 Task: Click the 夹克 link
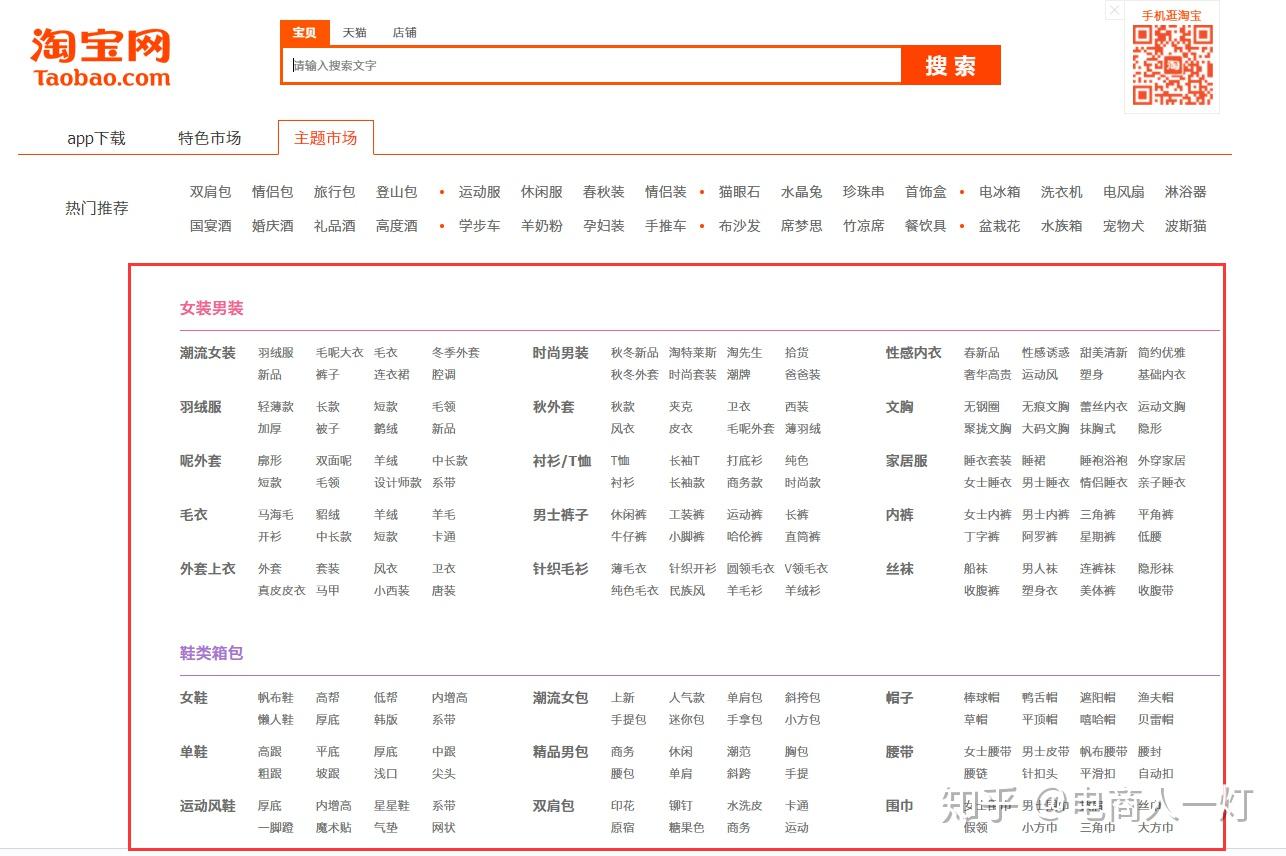tap(681, 407)
